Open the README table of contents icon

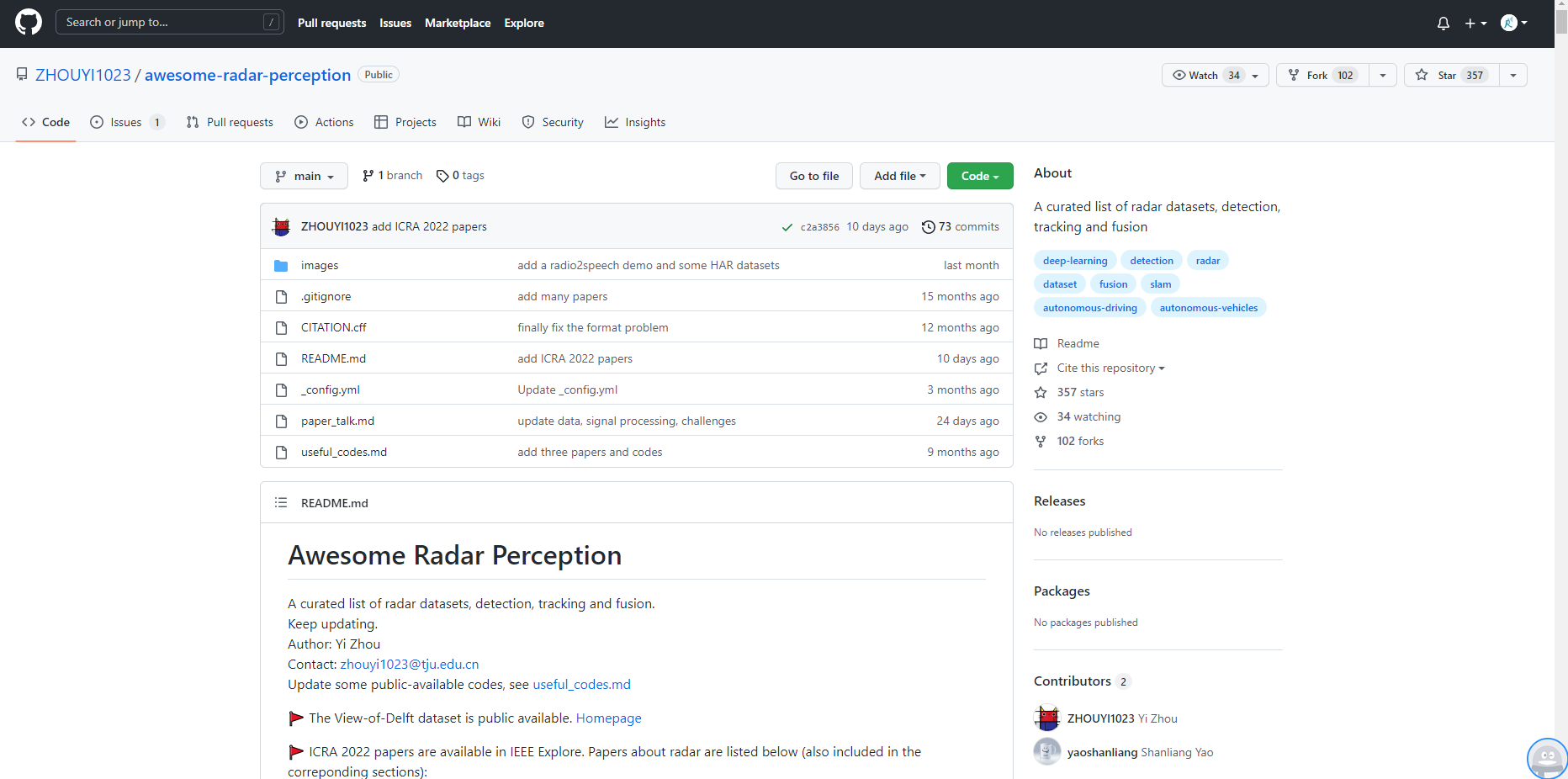point(281,502)
